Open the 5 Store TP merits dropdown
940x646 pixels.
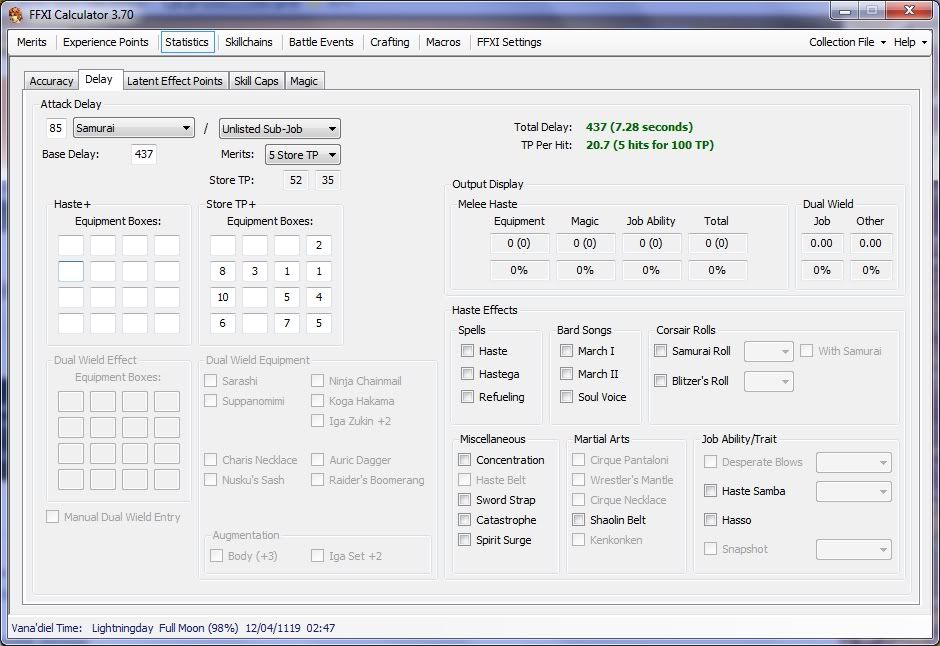point(302,154)
